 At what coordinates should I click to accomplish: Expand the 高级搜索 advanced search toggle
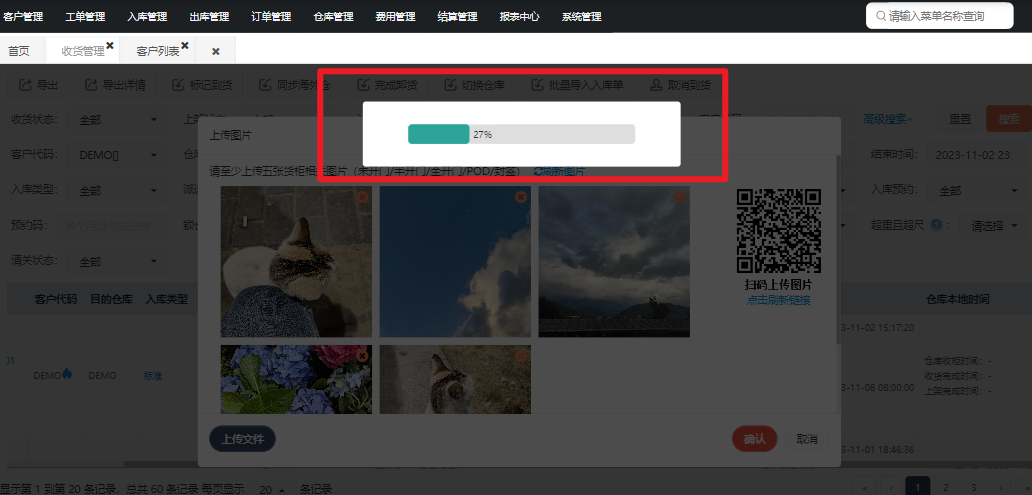pyautogui.click(x=888, y=119)
